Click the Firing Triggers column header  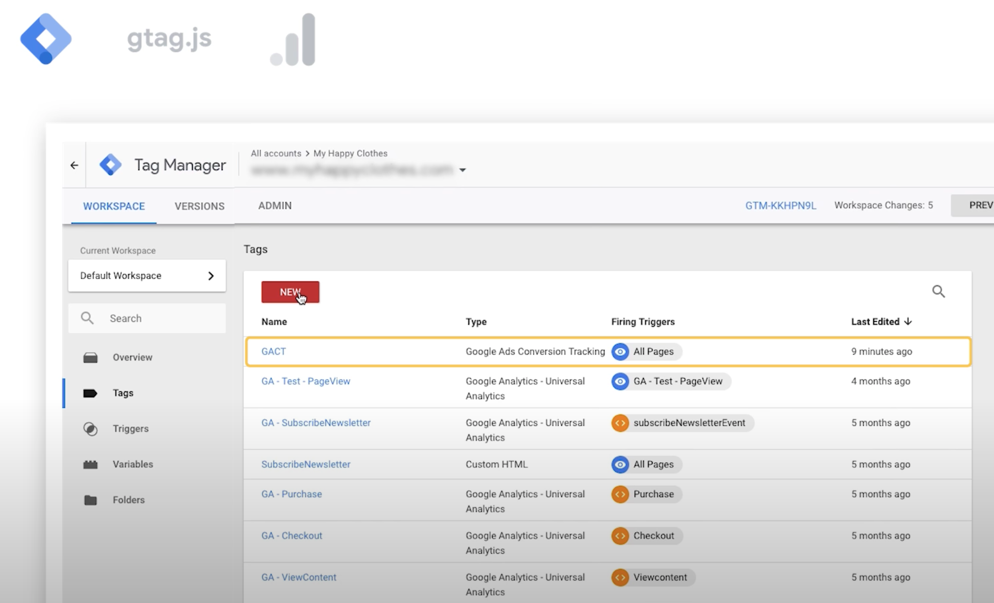click(643, 321)
